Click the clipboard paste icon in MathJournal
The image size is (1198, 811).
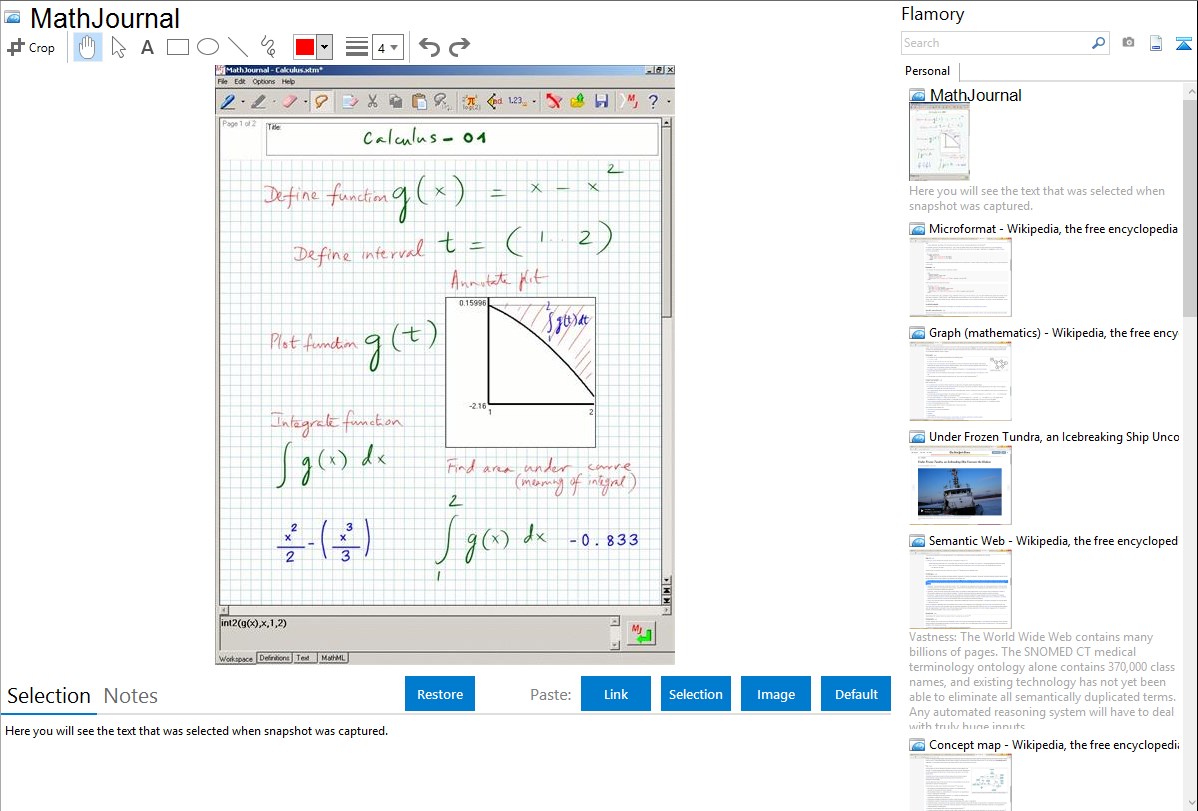419,101
